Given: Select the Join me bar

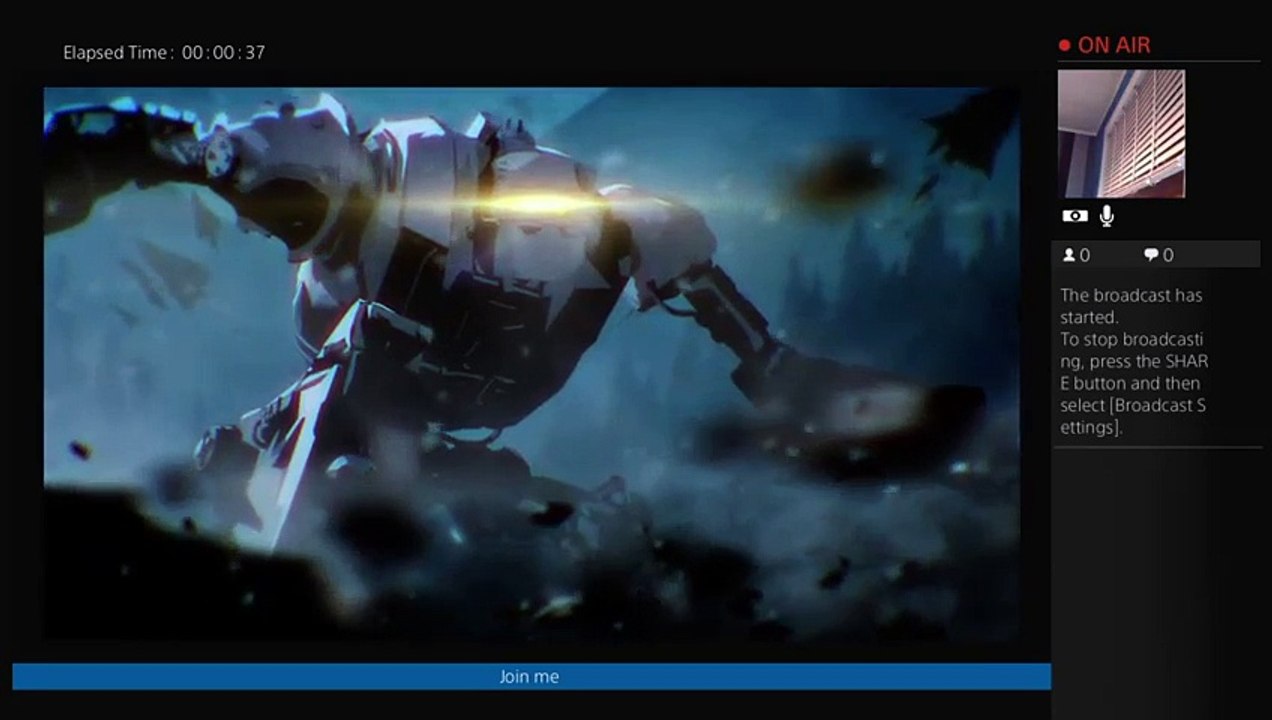Looking at the screenshot, I should point(531,677).
